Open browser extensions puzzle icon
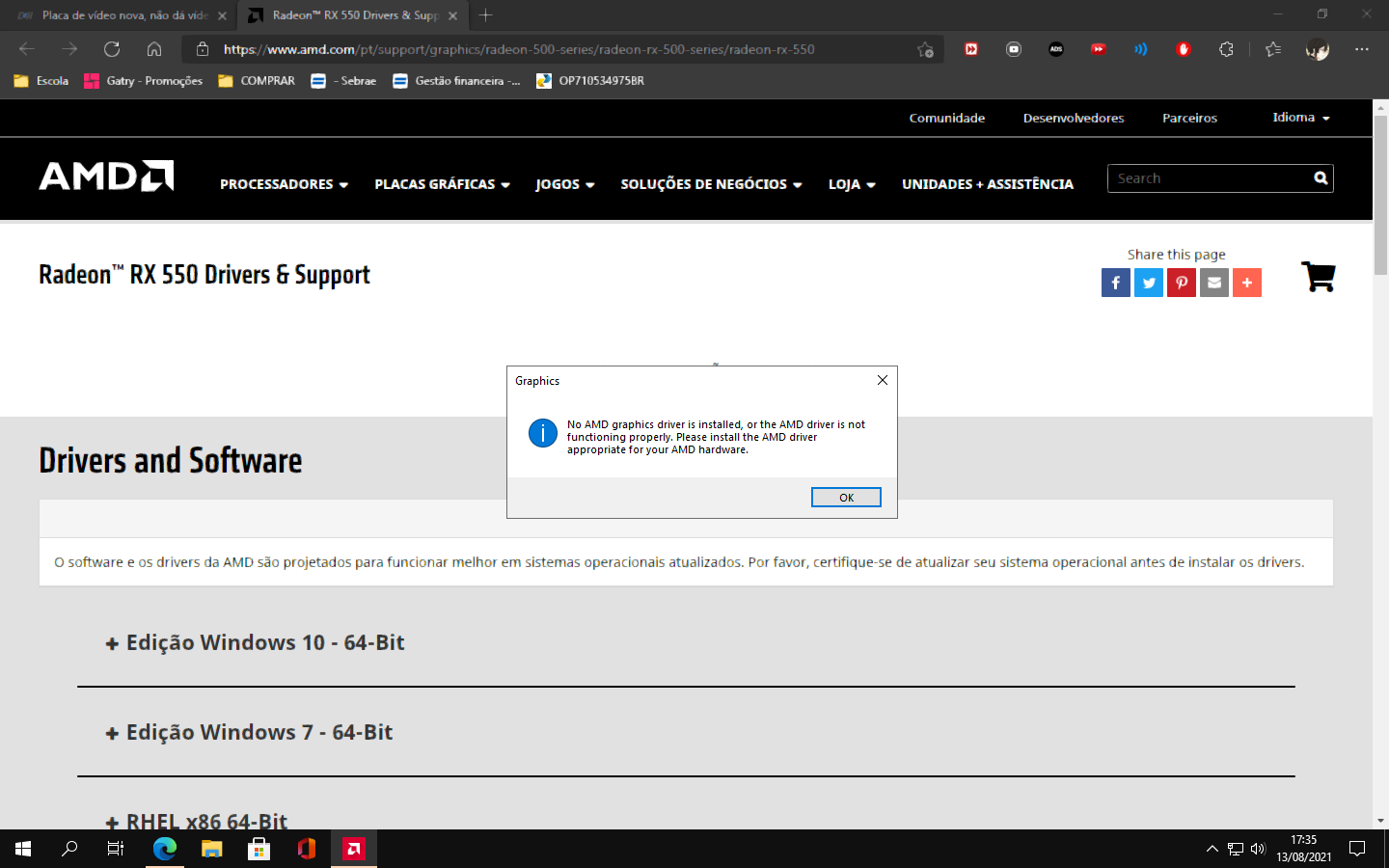Screen dimensions: 1389x868 [1226, 49]
